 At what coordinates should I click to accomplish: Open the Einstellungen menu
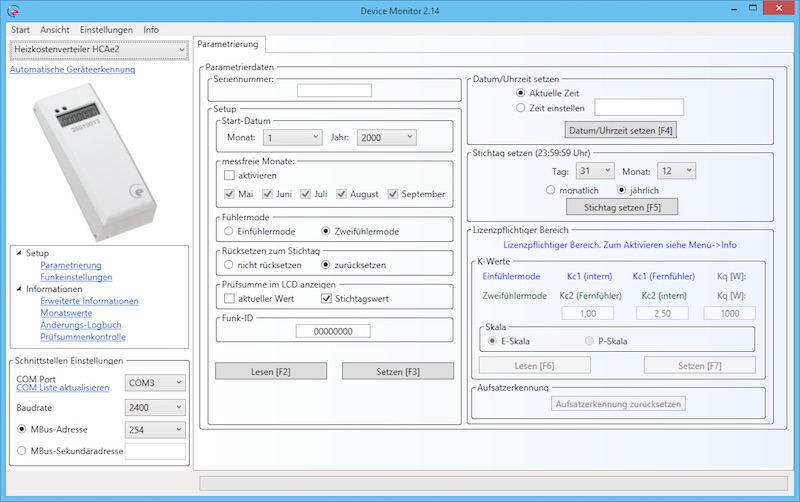[106, 30]
